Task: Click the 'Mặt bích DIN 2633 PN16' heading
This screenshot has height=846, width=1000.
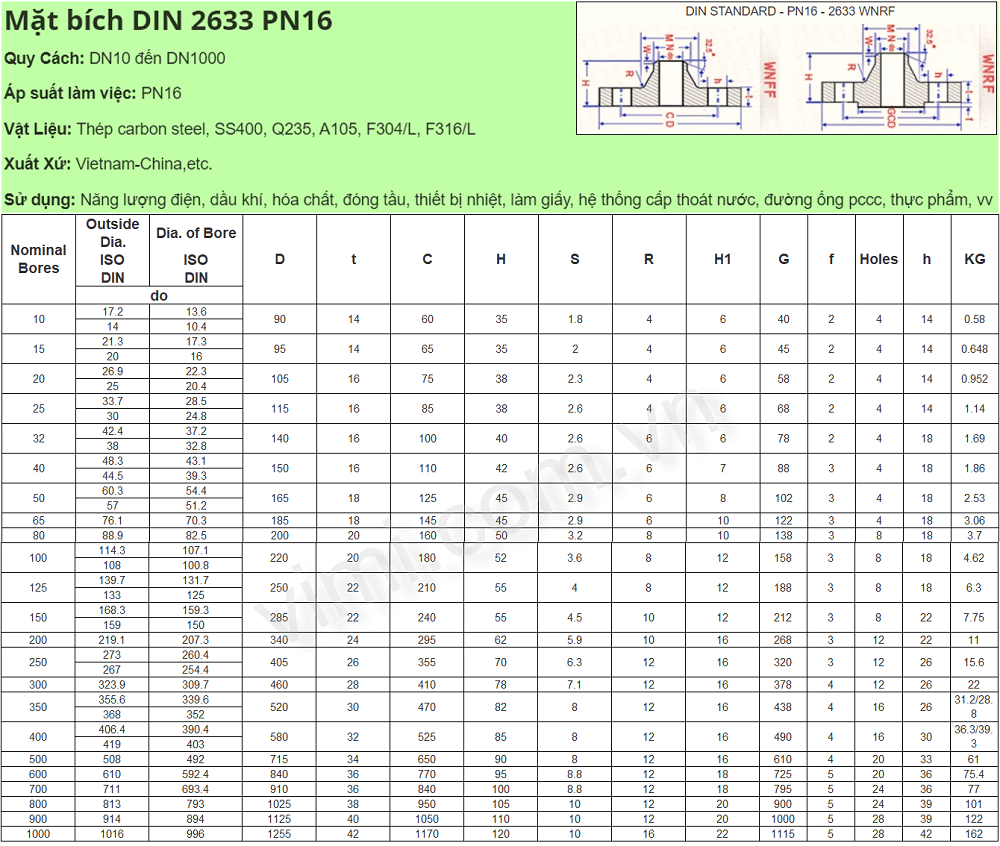Action: coord(169,21)
